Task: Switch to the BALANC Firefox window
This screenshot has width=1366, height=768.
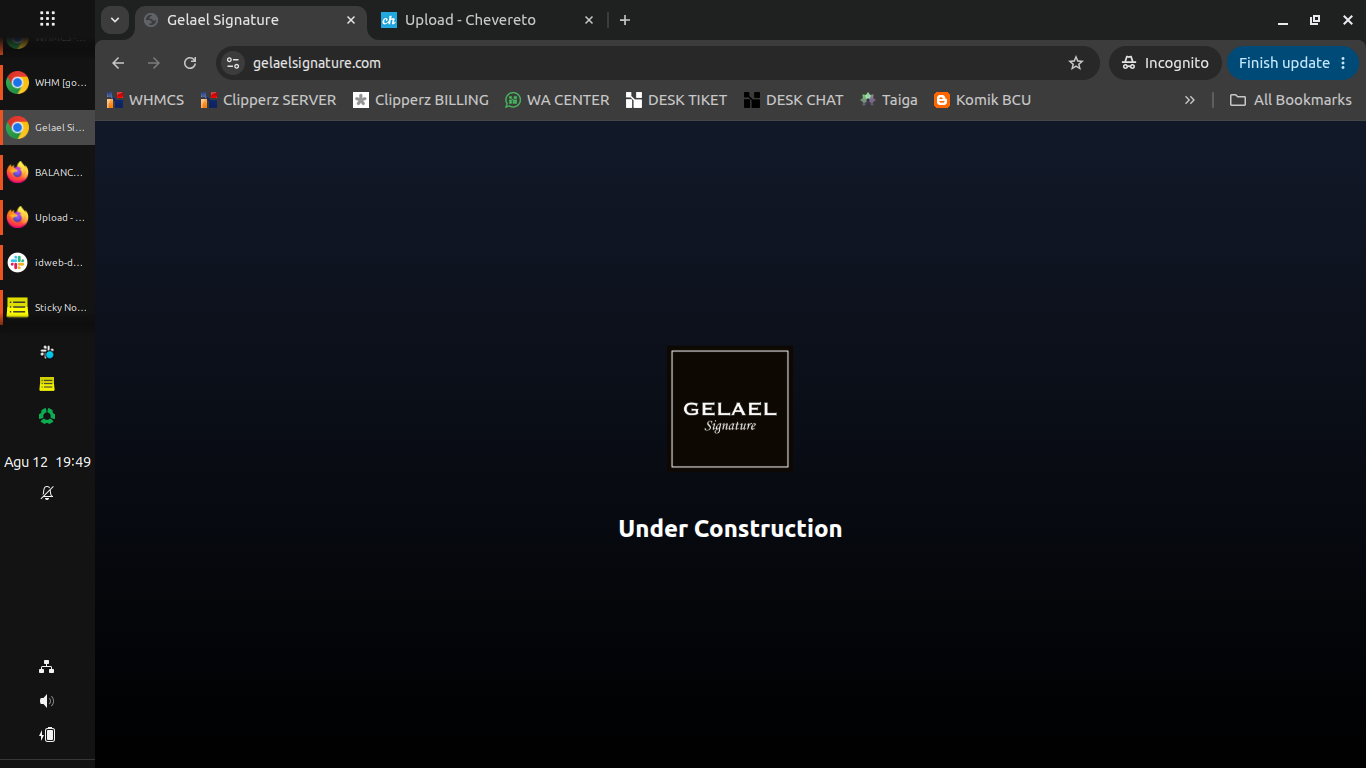Action: pyautogui.click(x=47, y=172)
